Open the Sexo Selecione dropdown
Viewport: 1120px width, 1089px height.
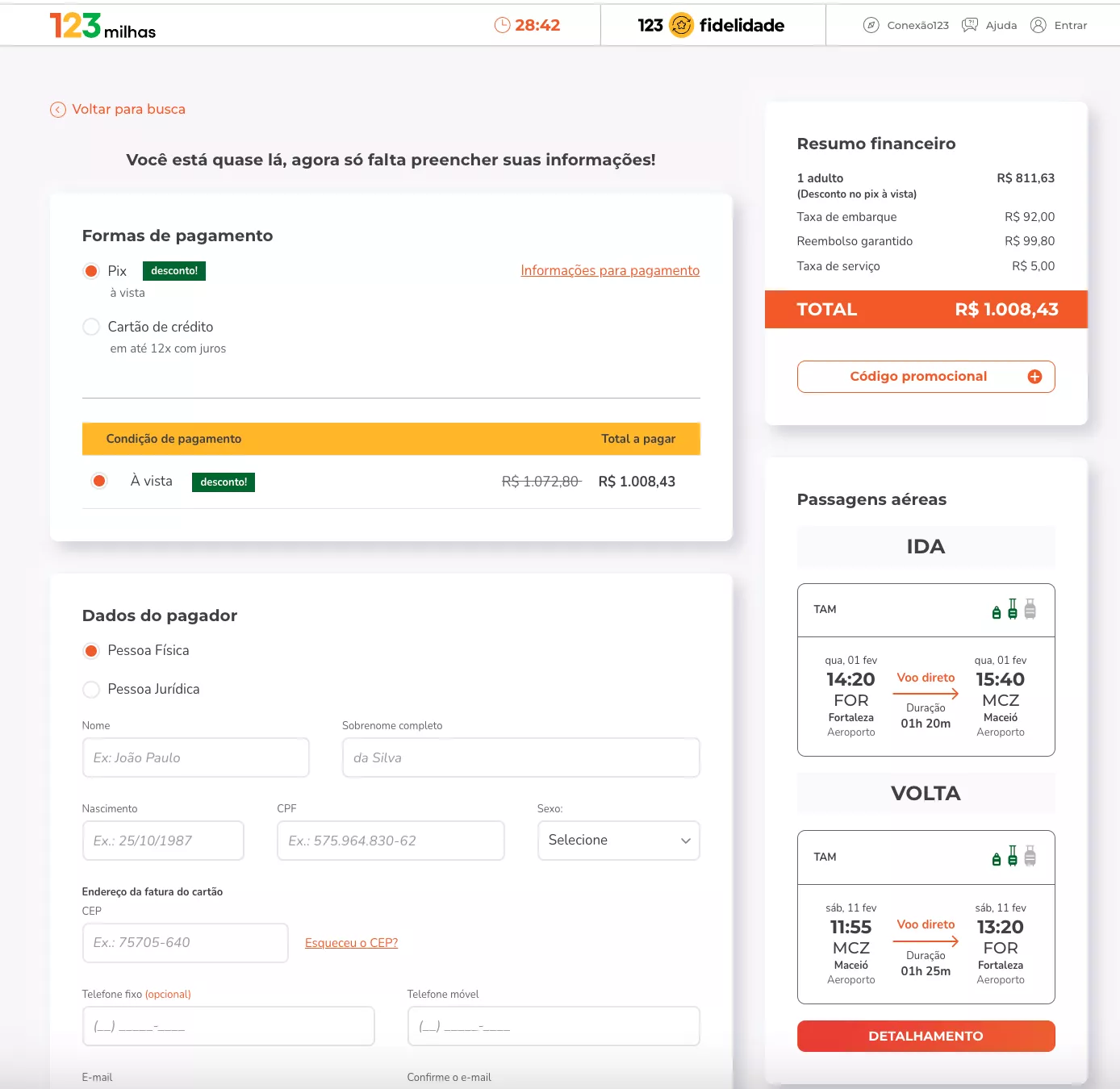[619, 841]
